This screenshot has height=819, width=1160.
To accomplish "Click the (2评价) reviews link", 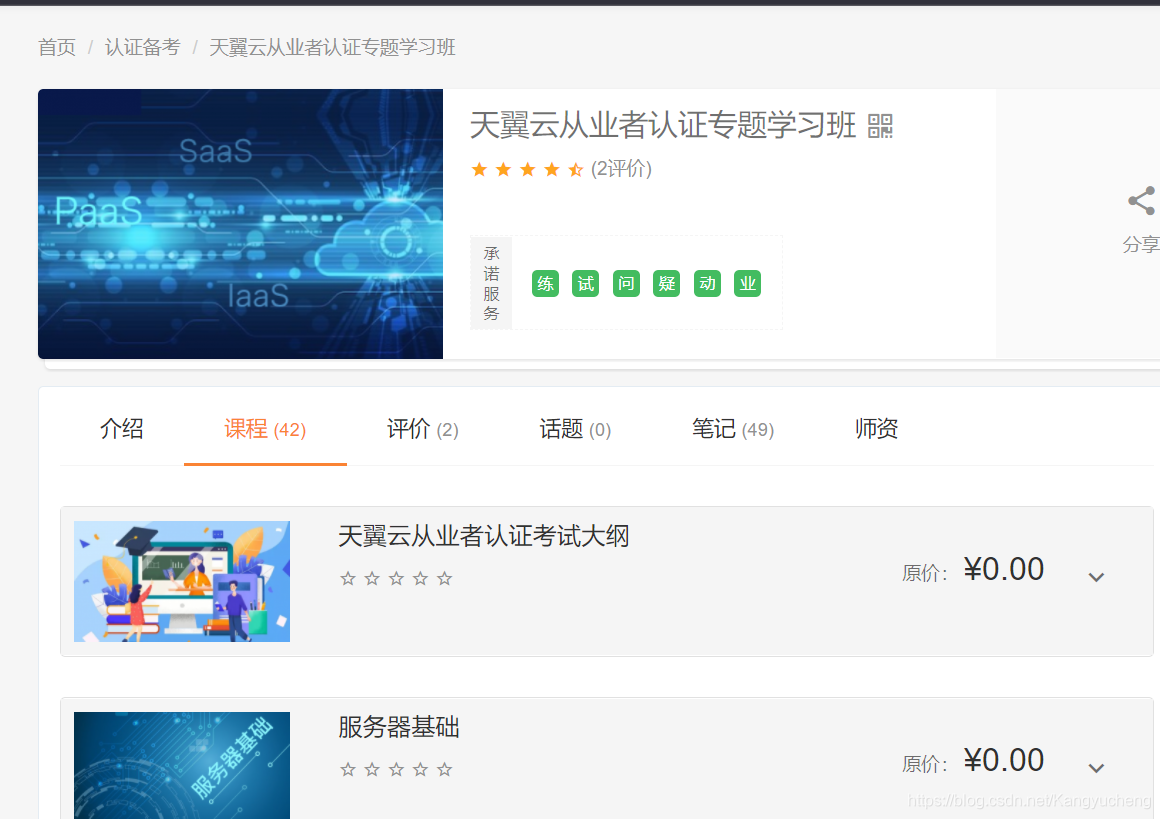I will [x=621, y=169].
